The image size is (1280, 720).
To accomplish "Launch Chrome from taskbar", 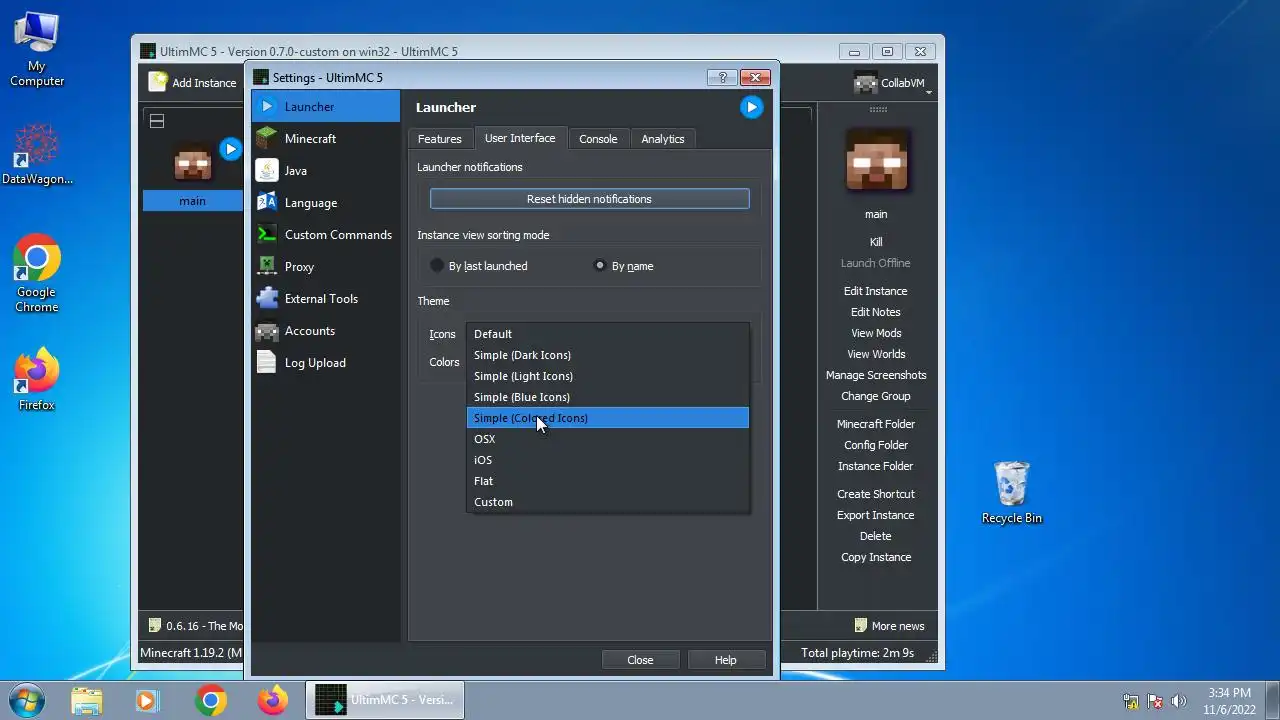I will coord(210,700).
